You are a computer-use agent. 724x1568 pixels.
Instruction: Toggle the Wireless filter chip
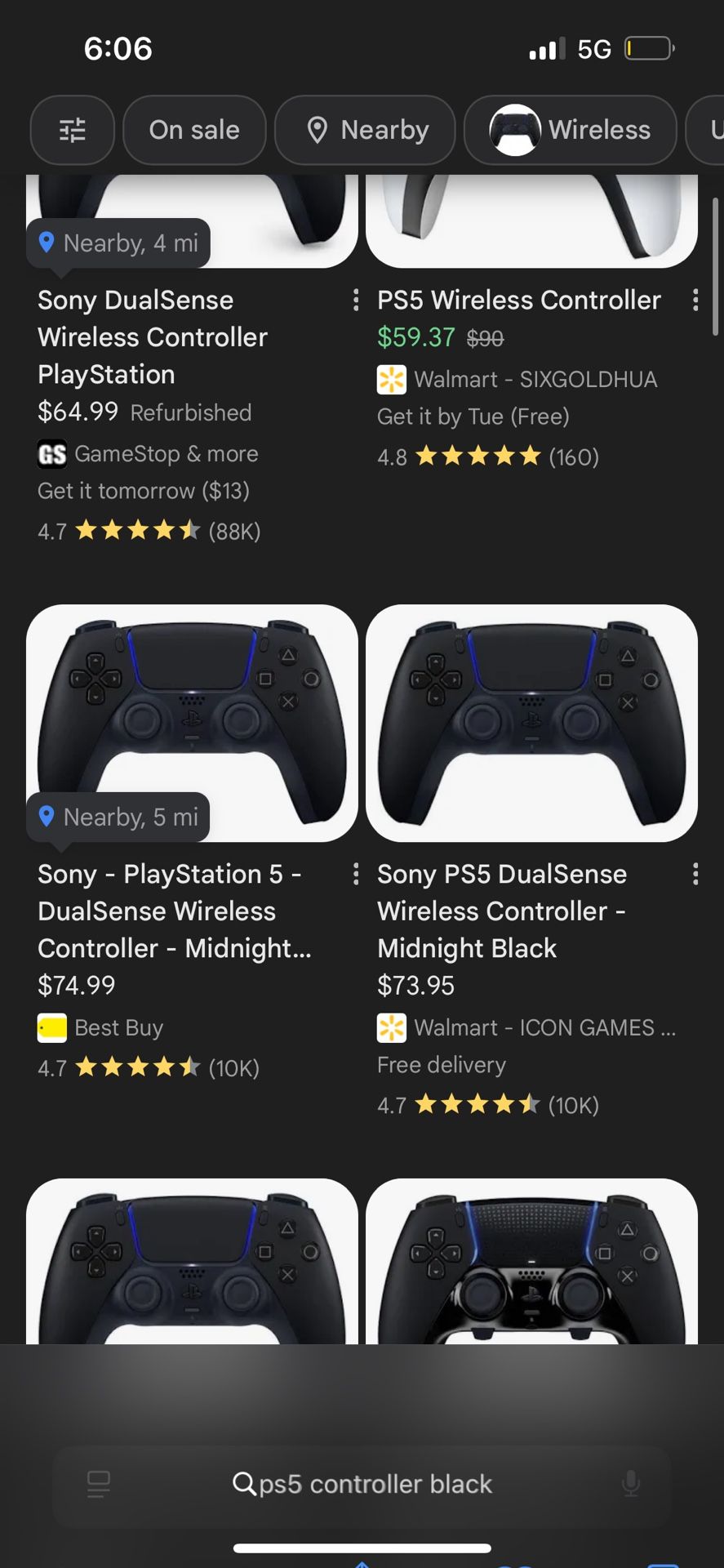pos(570,130)
